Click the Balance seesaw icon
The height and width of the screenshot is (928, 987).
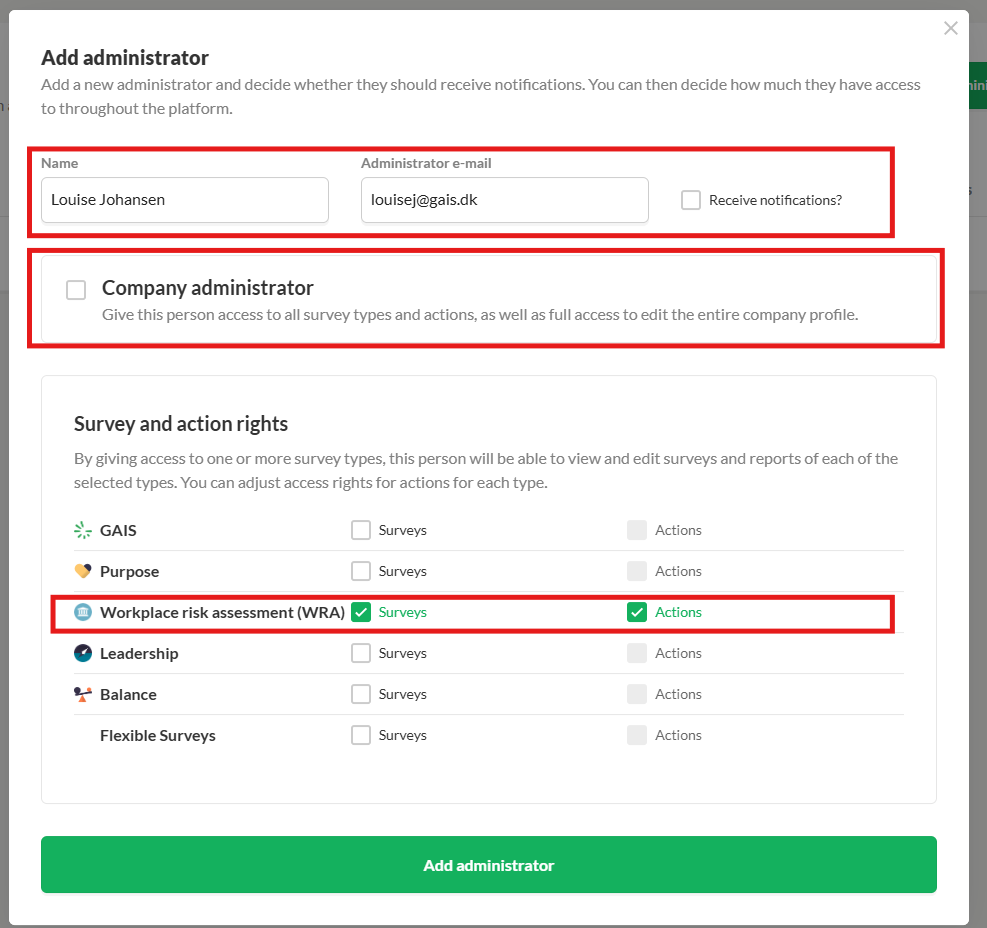[82, 694]
